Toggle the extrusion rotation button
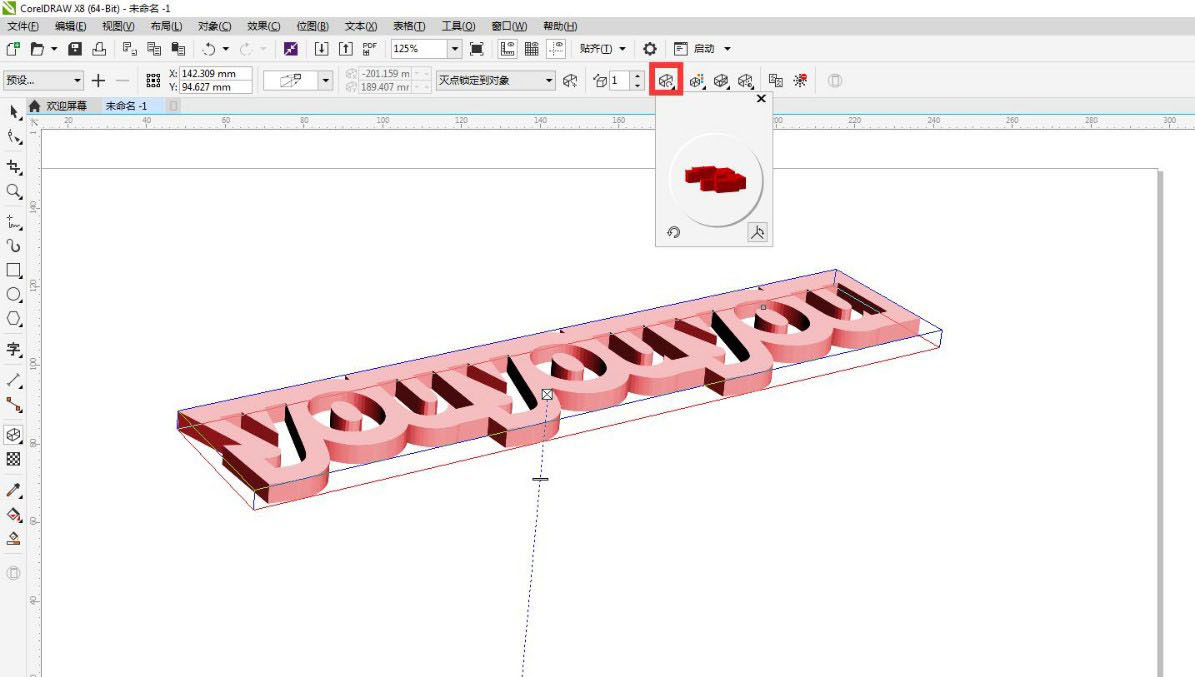 (x=666, y=81)
